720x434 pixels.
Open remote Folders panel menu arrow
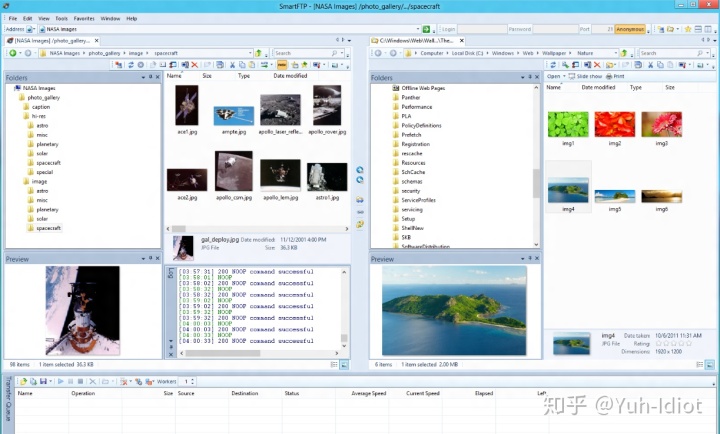click(143, 77)
